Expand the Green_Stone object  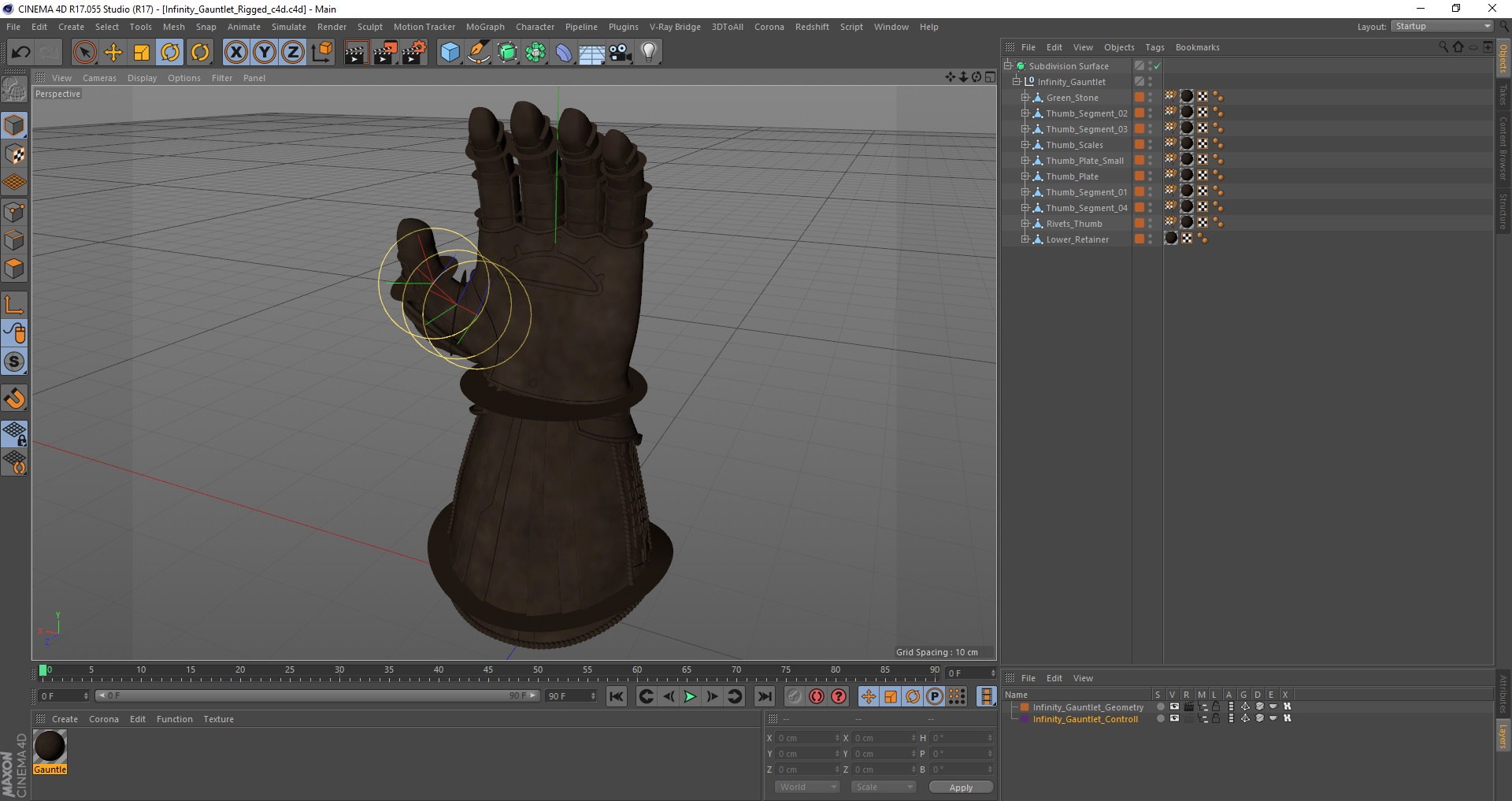tap(1025, 98)
